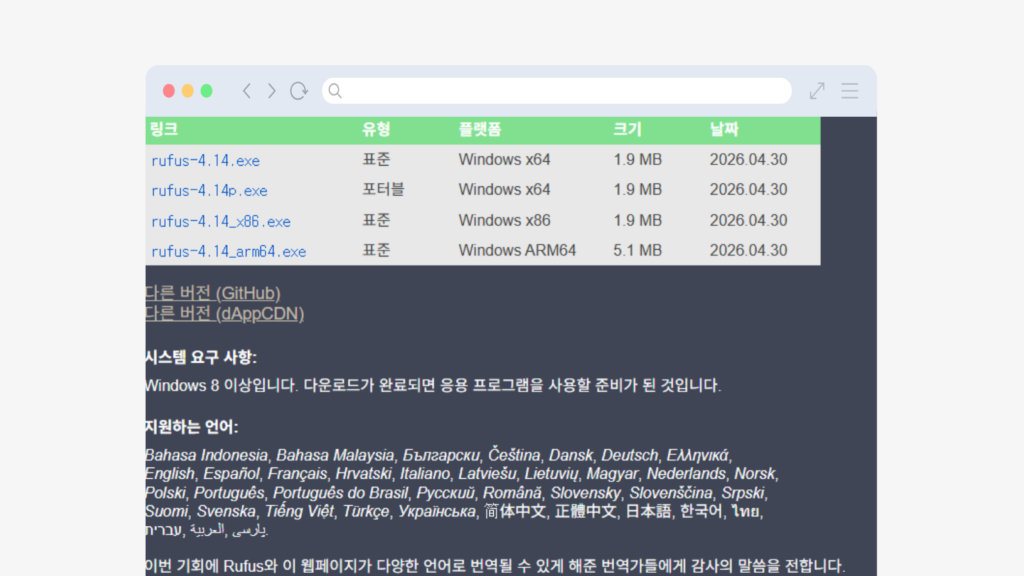The image size is (1024, 576).
Task: Click the Português do Brasil language name
Action: (340, 493)
